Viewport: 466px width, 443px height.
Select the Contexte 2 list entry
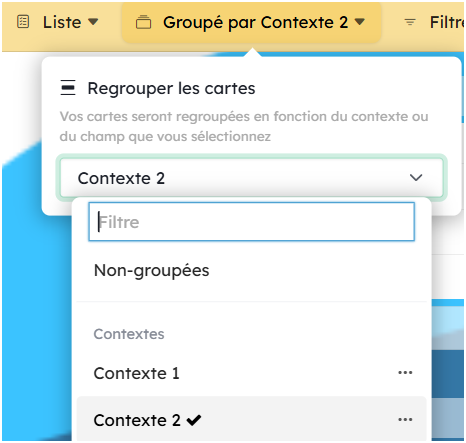(x=252, y=419)
